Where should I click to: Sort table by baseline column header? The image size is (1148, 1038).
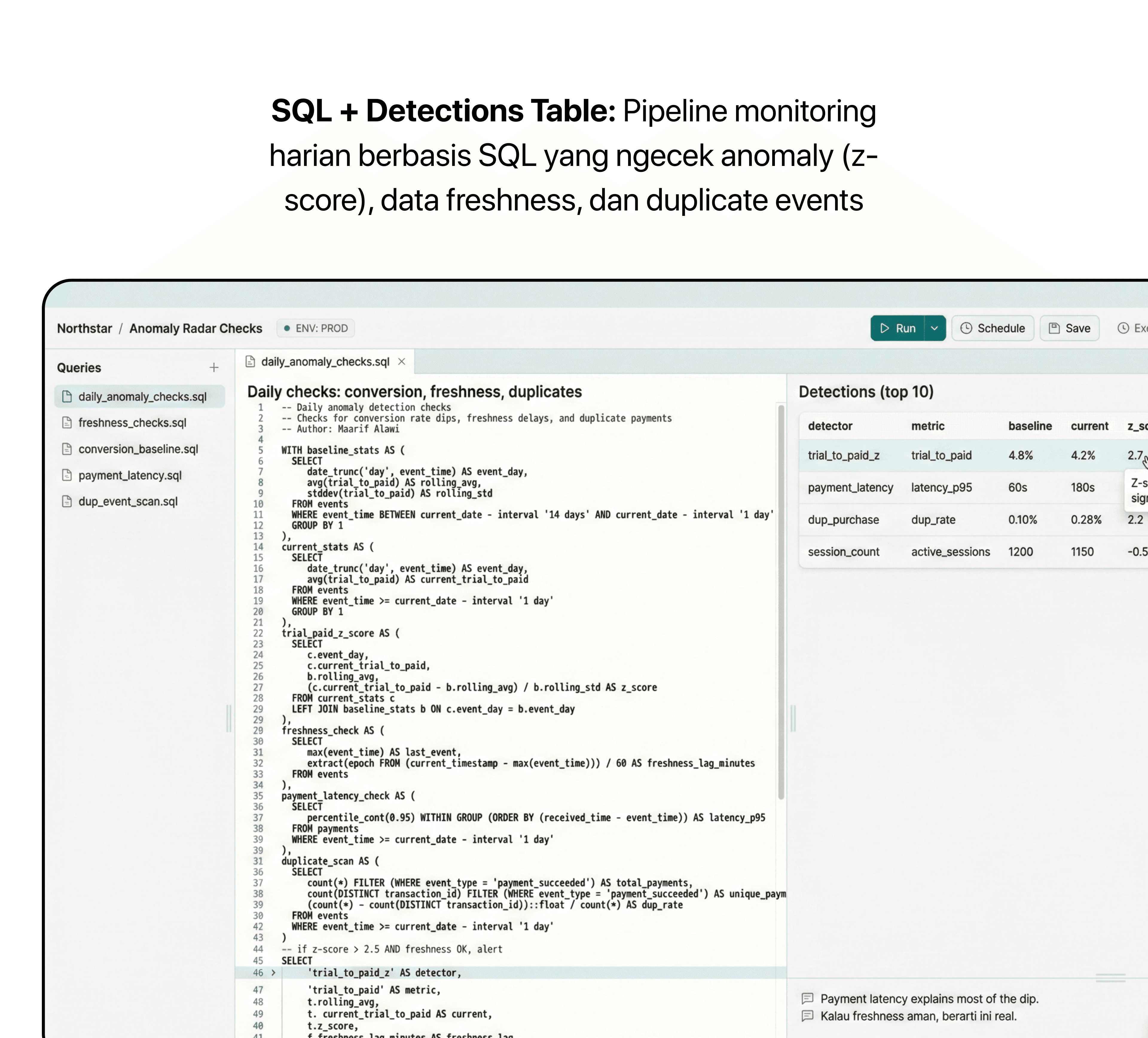click(x=1030, y=426)
